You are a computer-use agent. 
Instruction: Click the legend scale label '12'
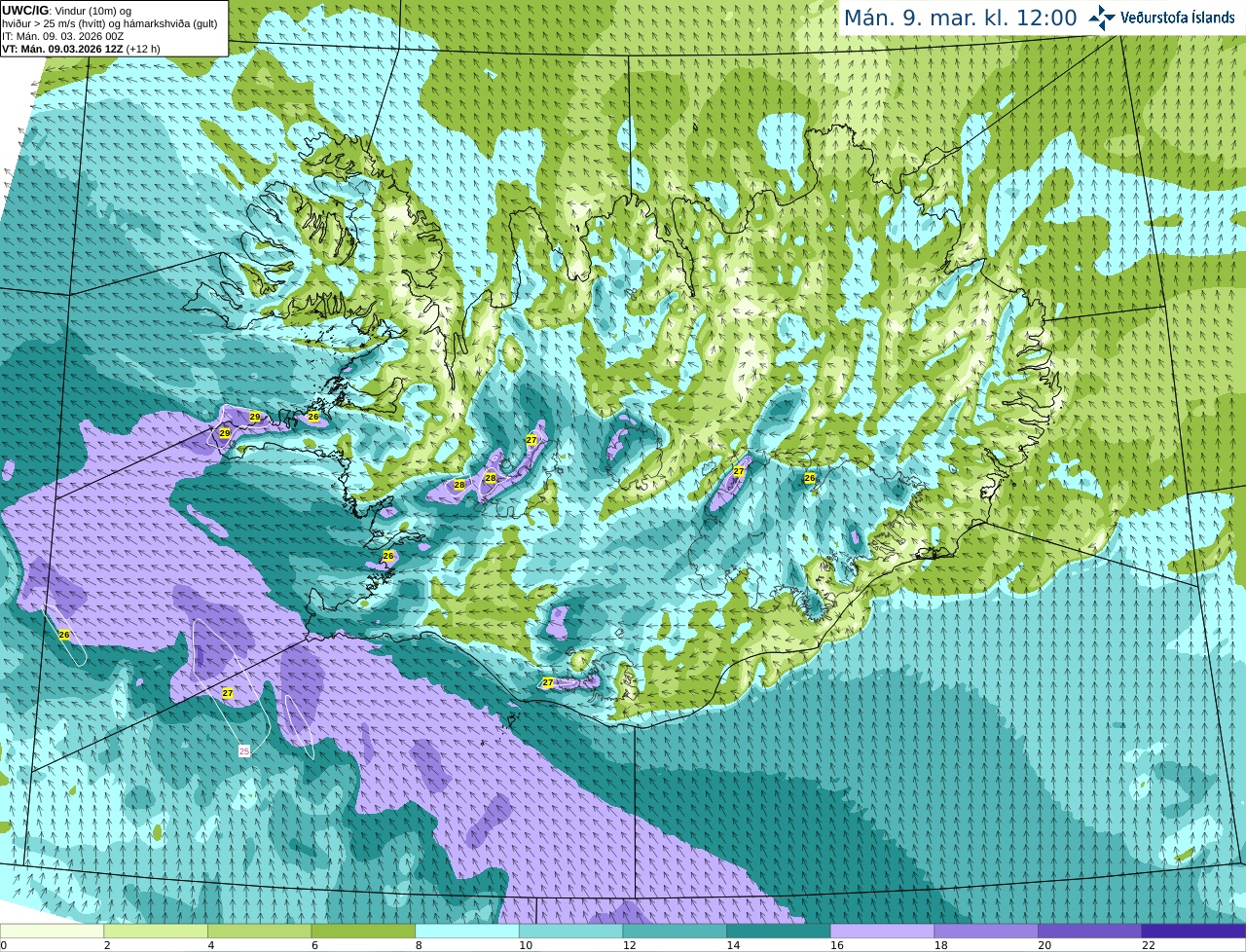[x=629, y=945]
